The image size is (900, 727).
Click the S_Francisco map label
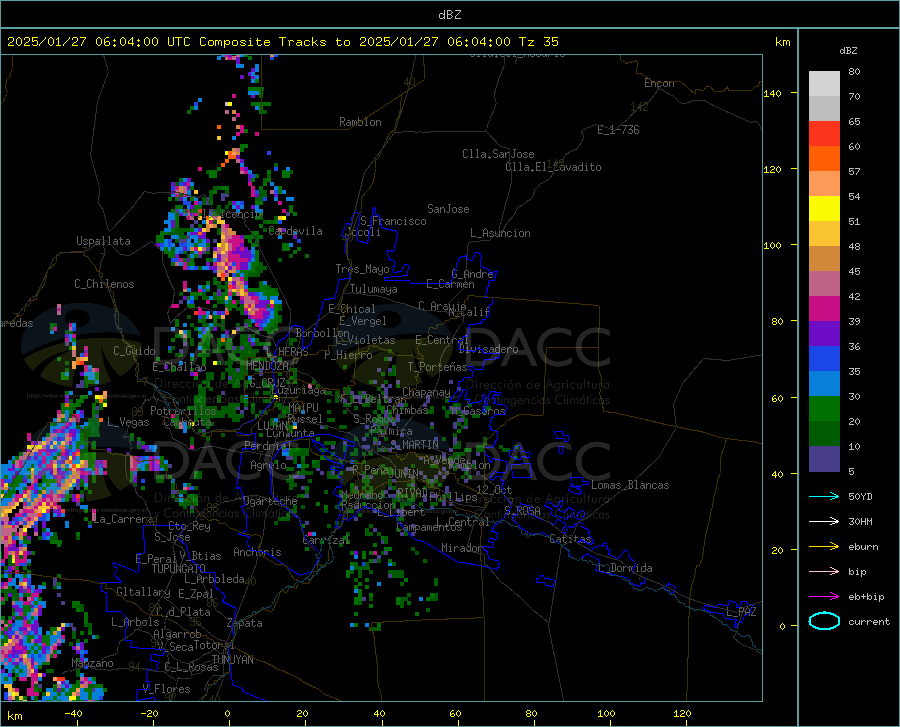pos(393,221)
